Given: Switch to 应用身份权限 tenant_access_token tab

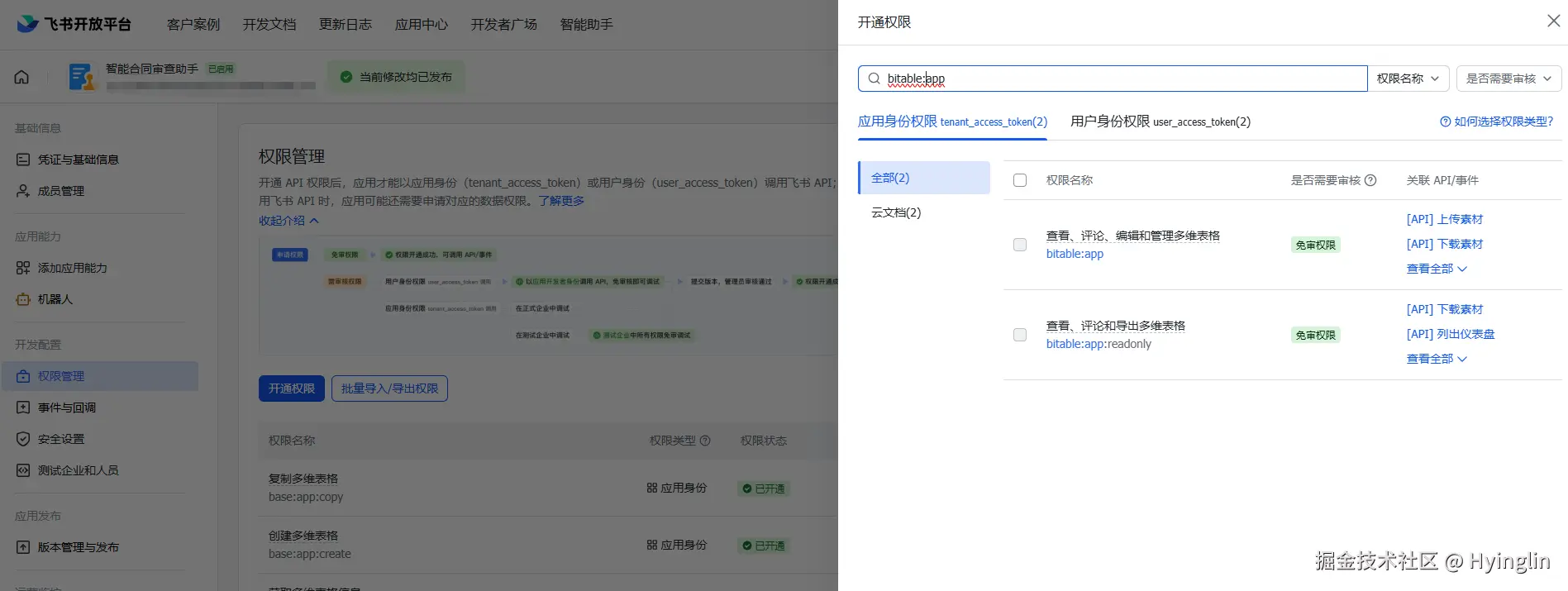Looking at the screenshot, I should pos(952,122).
